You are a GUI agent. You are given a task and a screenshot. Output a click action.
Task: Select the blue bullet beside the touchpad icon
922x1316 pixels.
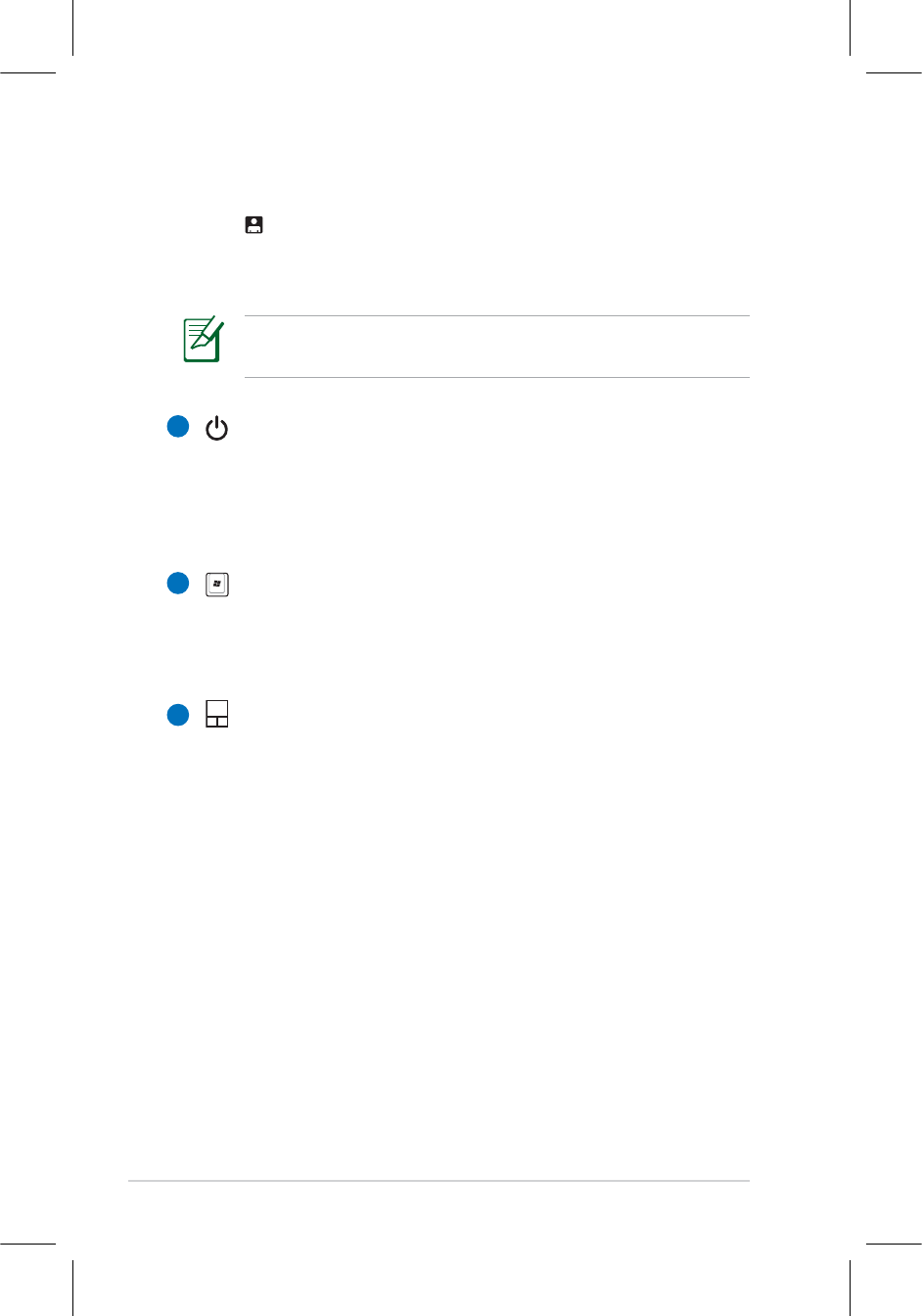177,715
